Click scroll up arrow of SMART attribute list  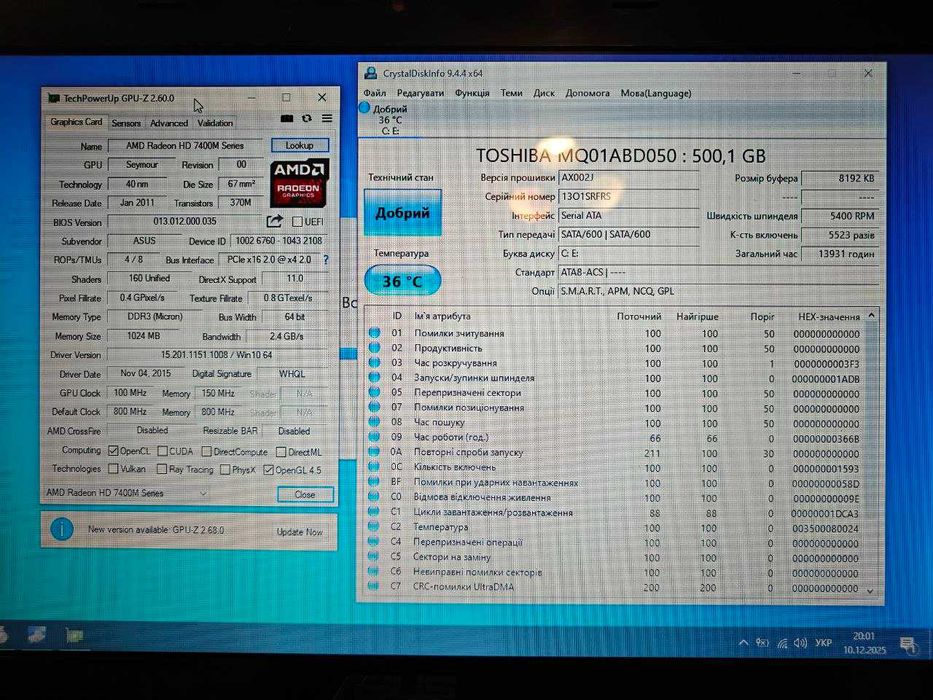(871, 315)
